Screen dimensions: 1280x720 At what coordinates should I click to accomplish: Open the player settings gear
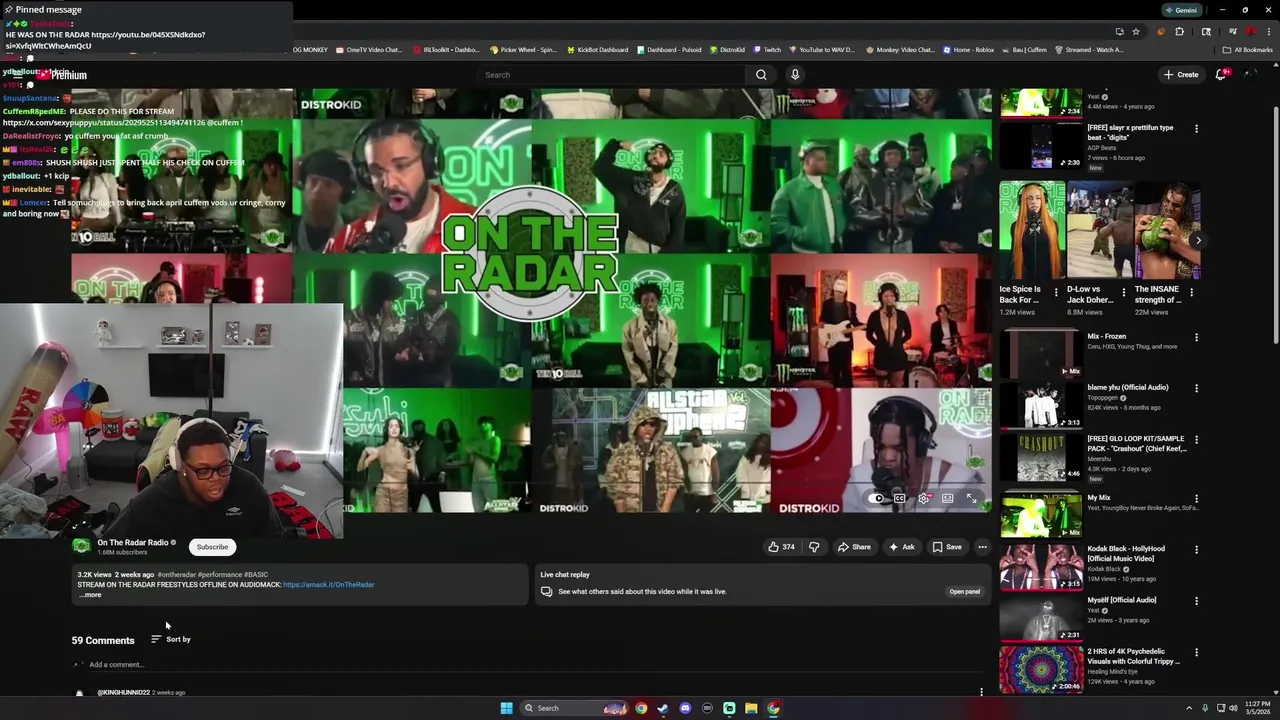click(924, 498)
